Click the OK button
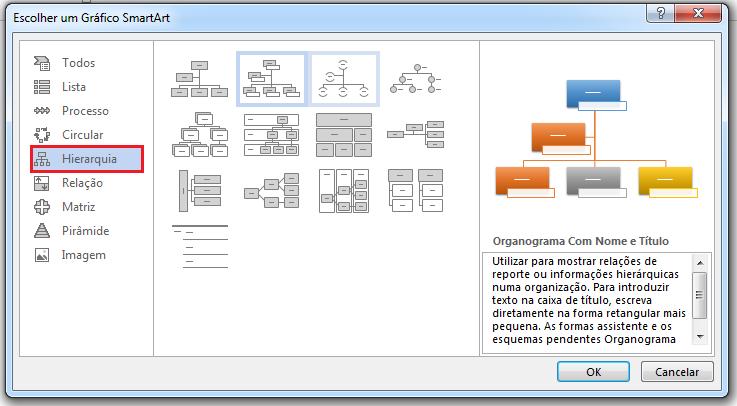Viewport: 737px width, 406px height. point(593,371)
